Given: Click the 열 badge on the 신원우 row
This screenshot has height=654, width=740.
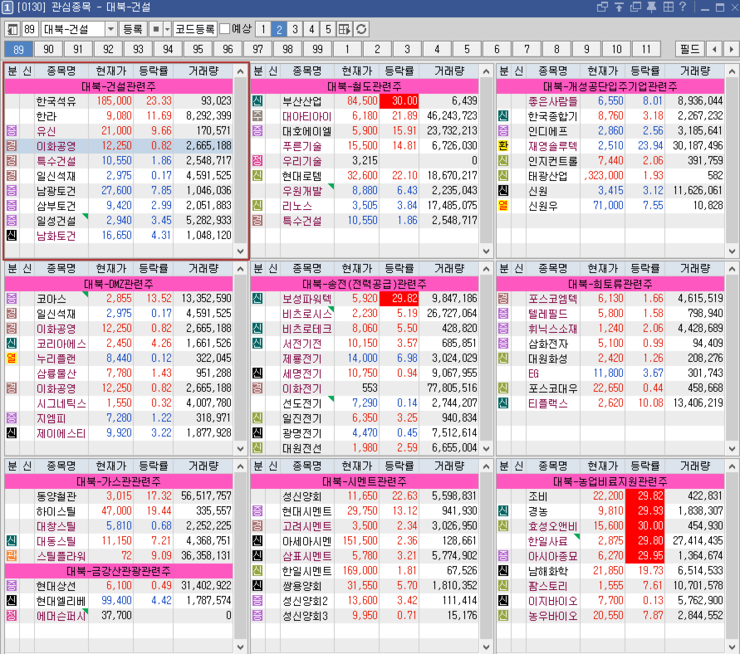Looking at the screenshot, I should coord(504,206).
